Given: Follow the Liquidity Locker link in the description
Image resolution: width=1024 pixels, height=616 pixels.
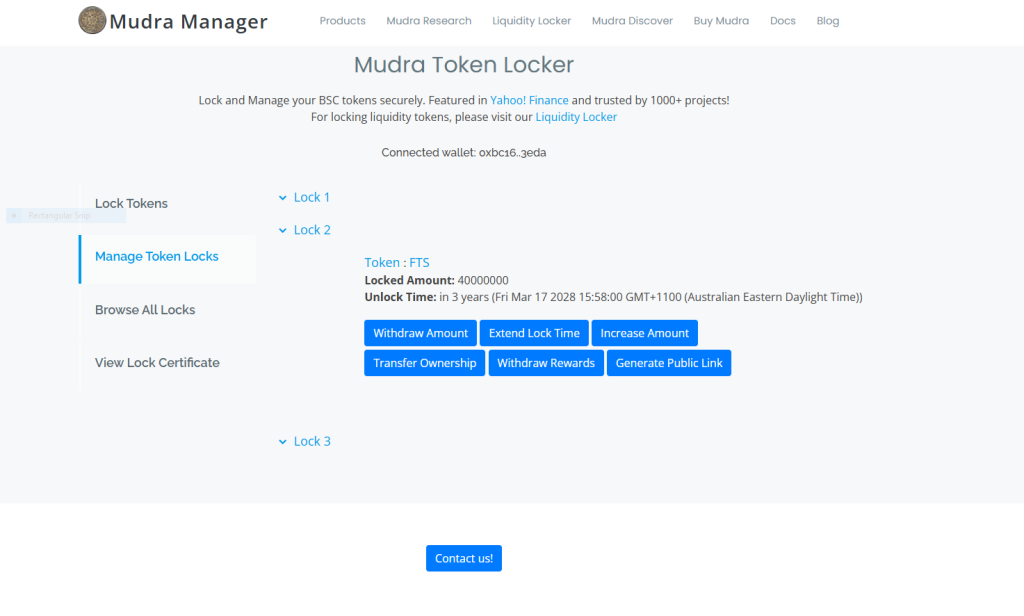Looking at the screenshot, I should (x=576, y=118).
